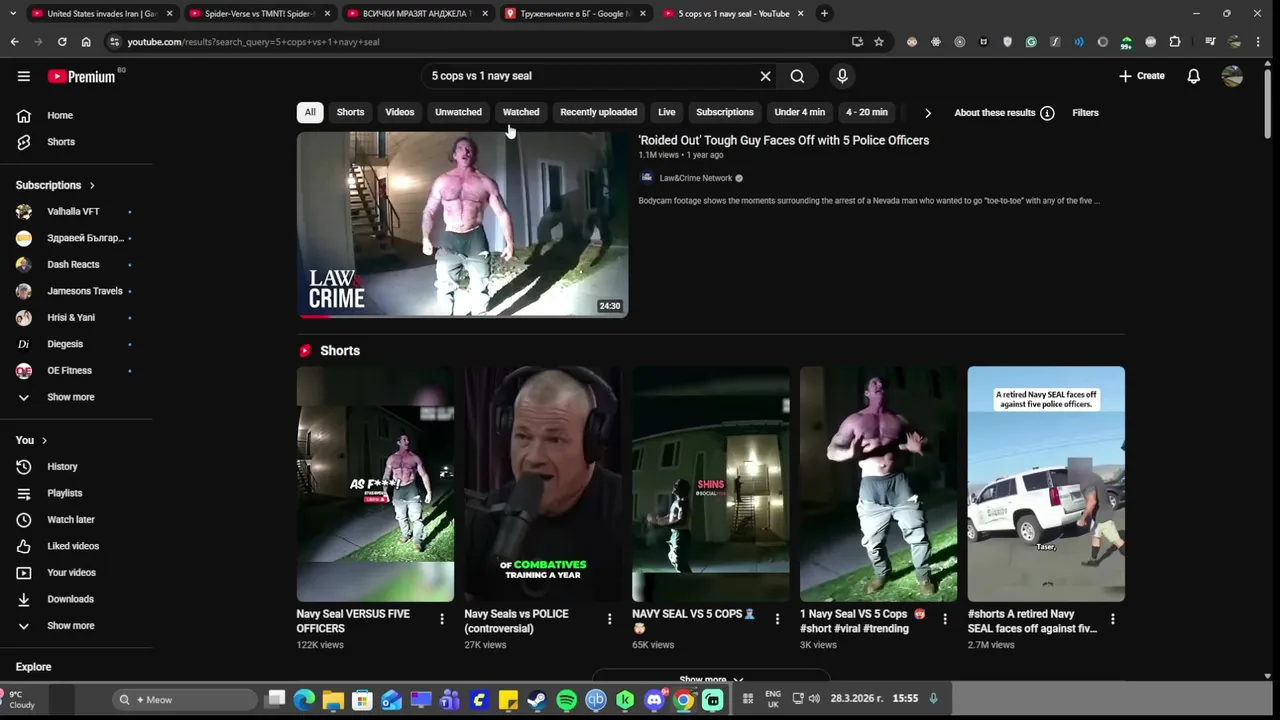Viewport: 1280px width, 720px height.
Task: Open Grammarly extension icon
Action: point(1031,42)
